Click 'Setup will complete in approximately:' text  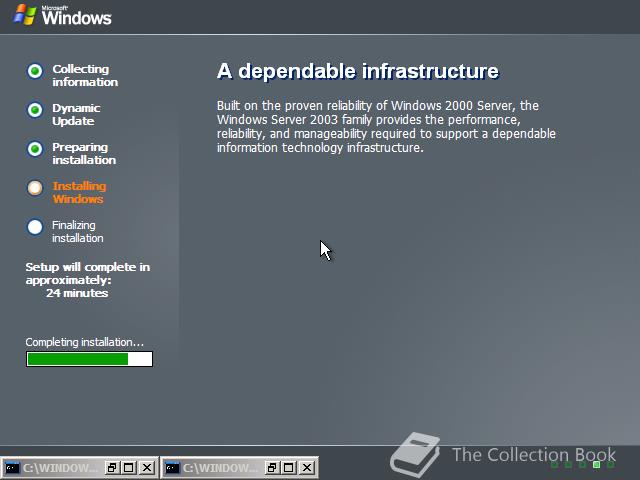pos(87,273)
